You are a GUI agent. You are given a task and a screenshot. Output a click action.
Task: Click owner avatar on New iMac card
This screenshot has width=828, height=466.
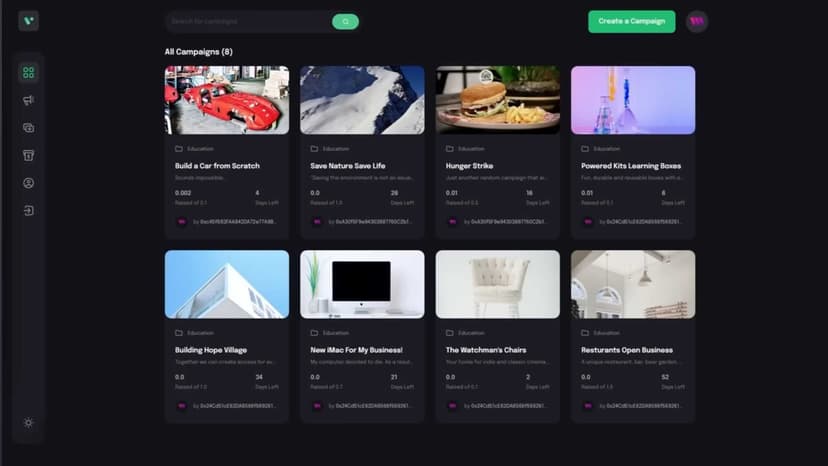point(317,406)
